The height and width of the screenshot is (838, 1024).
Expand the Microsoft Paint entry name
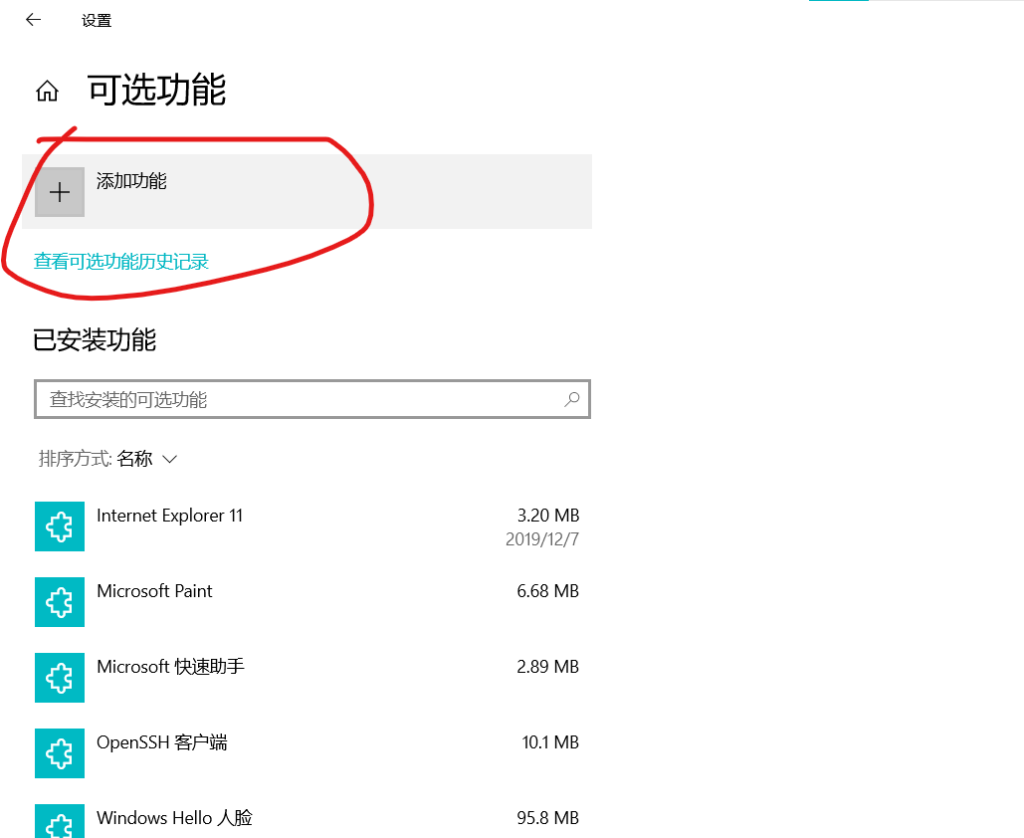click(x=154, y=591)
